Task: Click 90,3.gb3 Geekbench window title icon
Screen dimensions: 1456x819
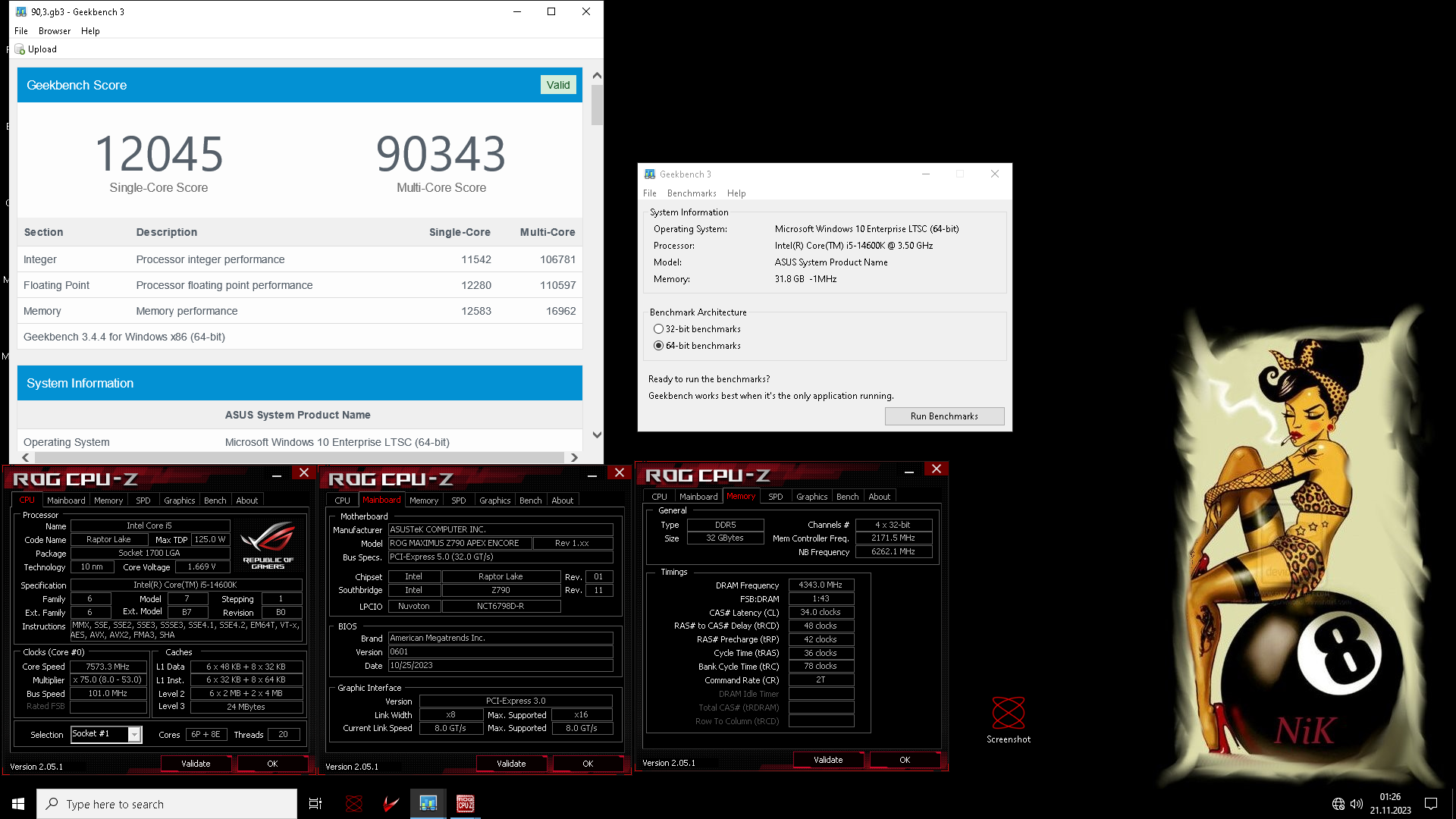Action: [x=21, y=11]
